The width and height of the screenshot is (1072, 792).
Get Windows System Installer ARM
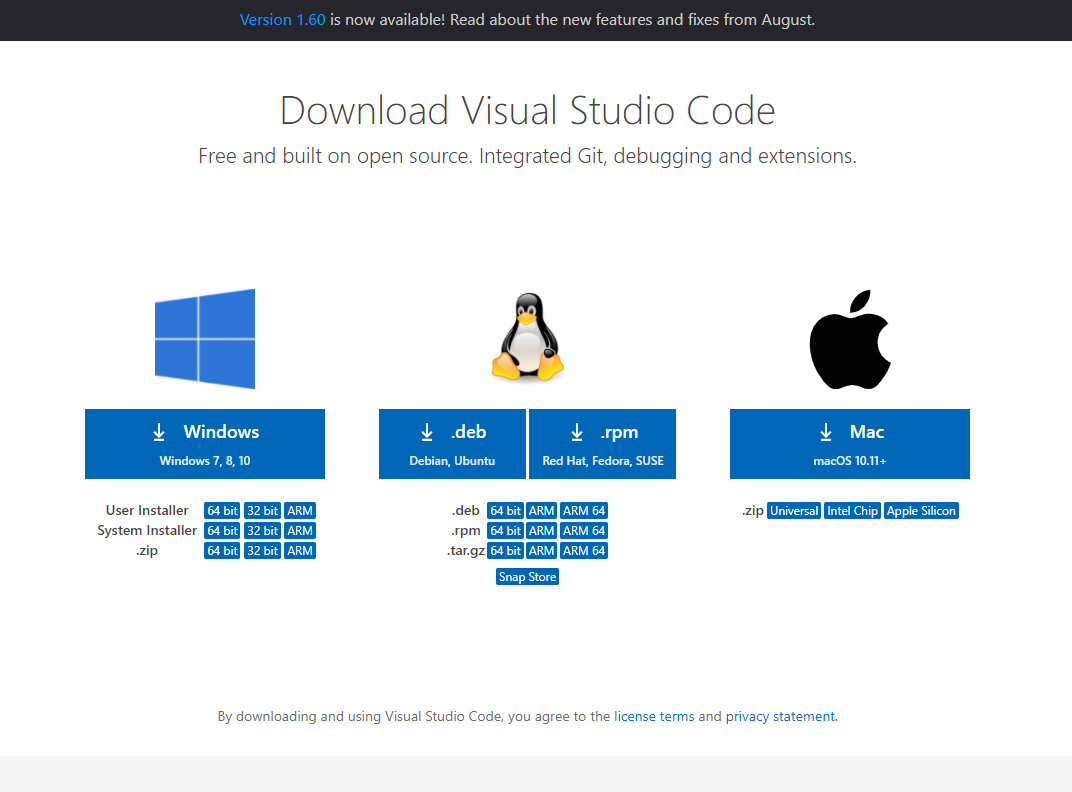coord(300,531)
